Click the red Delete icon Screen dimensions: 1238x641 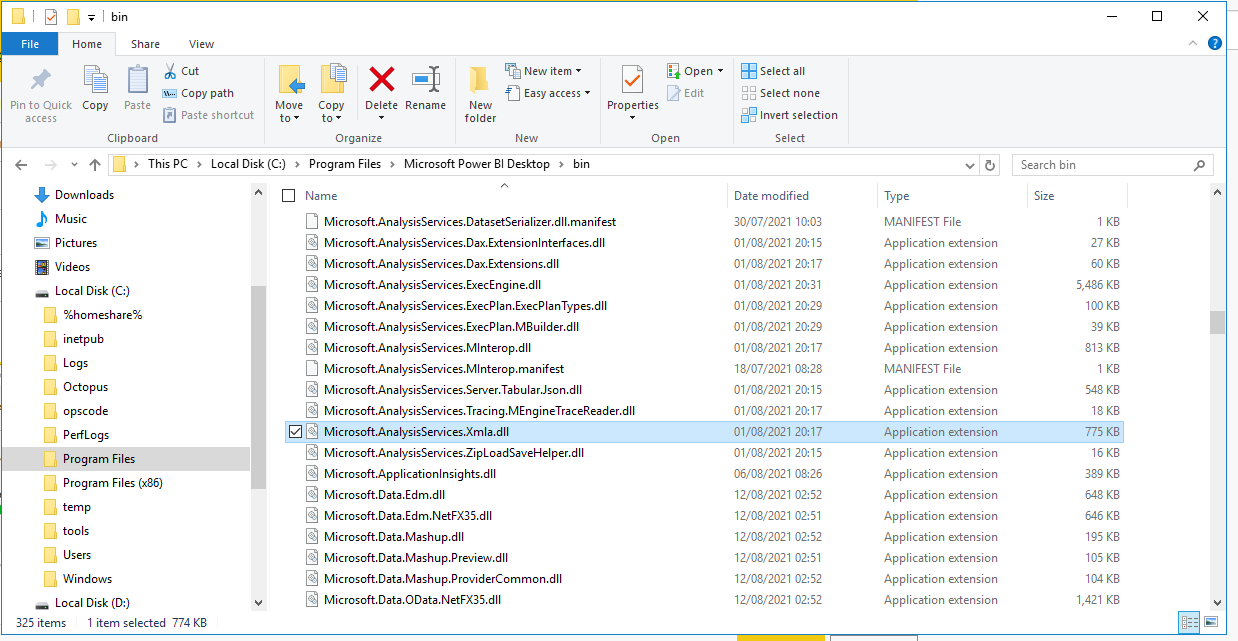381,79
